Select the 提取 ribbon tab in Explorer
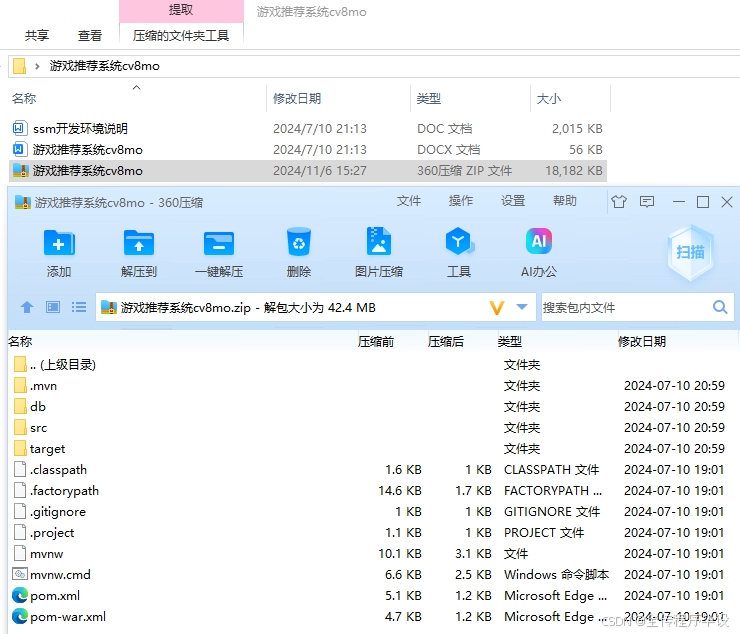This screenshot has width=740, height=634. [x=181, y=10]
